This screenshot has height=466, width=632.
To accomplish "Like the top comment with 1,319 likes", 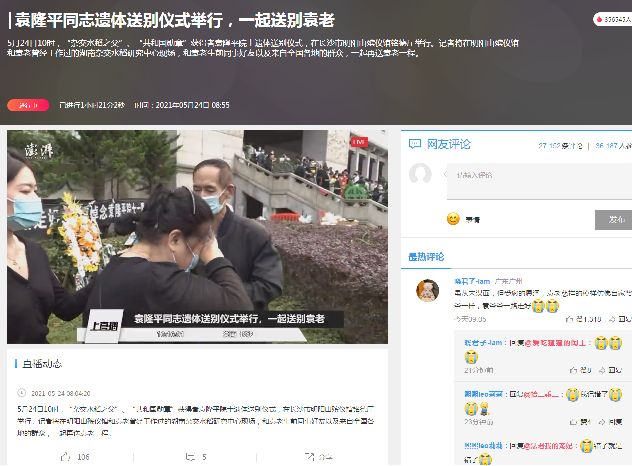I will tap(584, 319).
